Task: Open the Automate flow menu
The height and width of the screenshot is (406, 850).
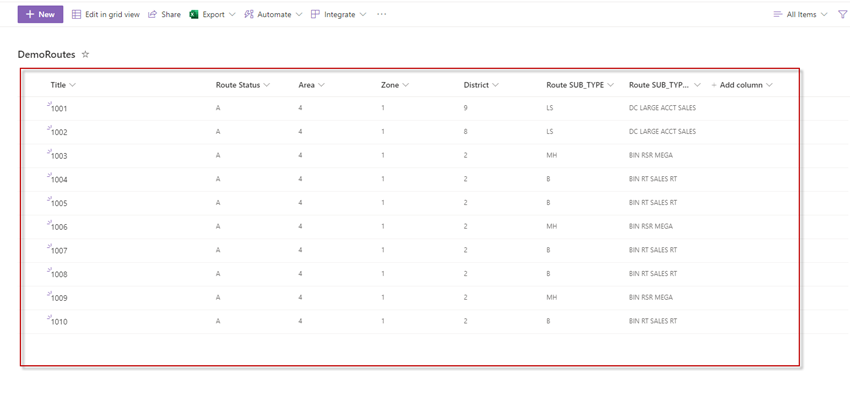Action: point(273,15)
